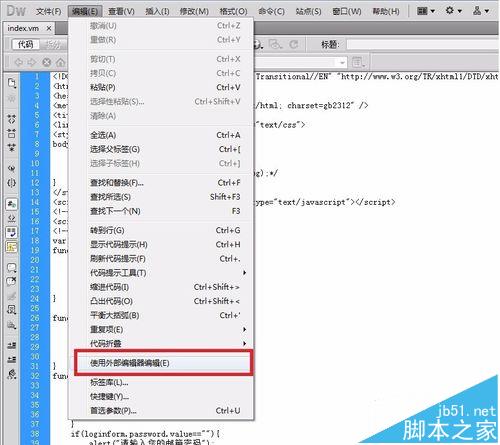Image resolution: width=500 pixels, height=445 pixels.
Task: Expand the 代码提示工具(T) submenu arrow
Action: click(x=245, y=273)
